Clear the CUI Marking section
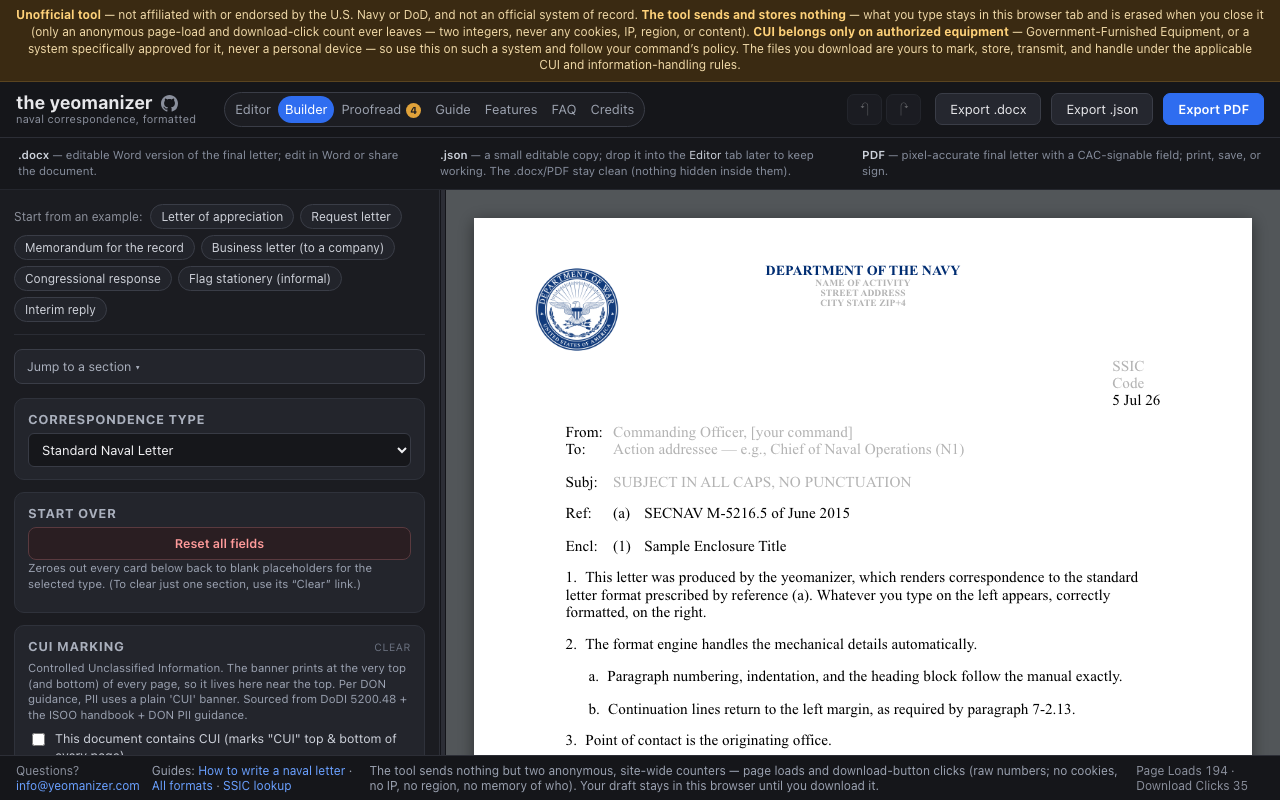Image resolution: width=1280 pixels, height=800 pixels. 392,647
